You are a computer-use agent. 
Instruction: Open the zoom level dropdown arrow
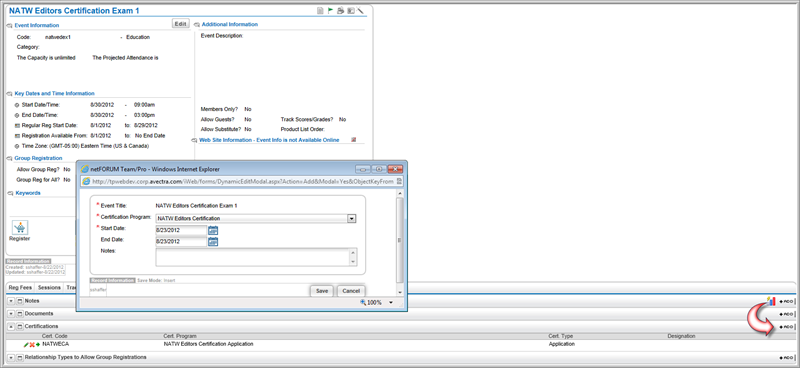click(391, 303)
